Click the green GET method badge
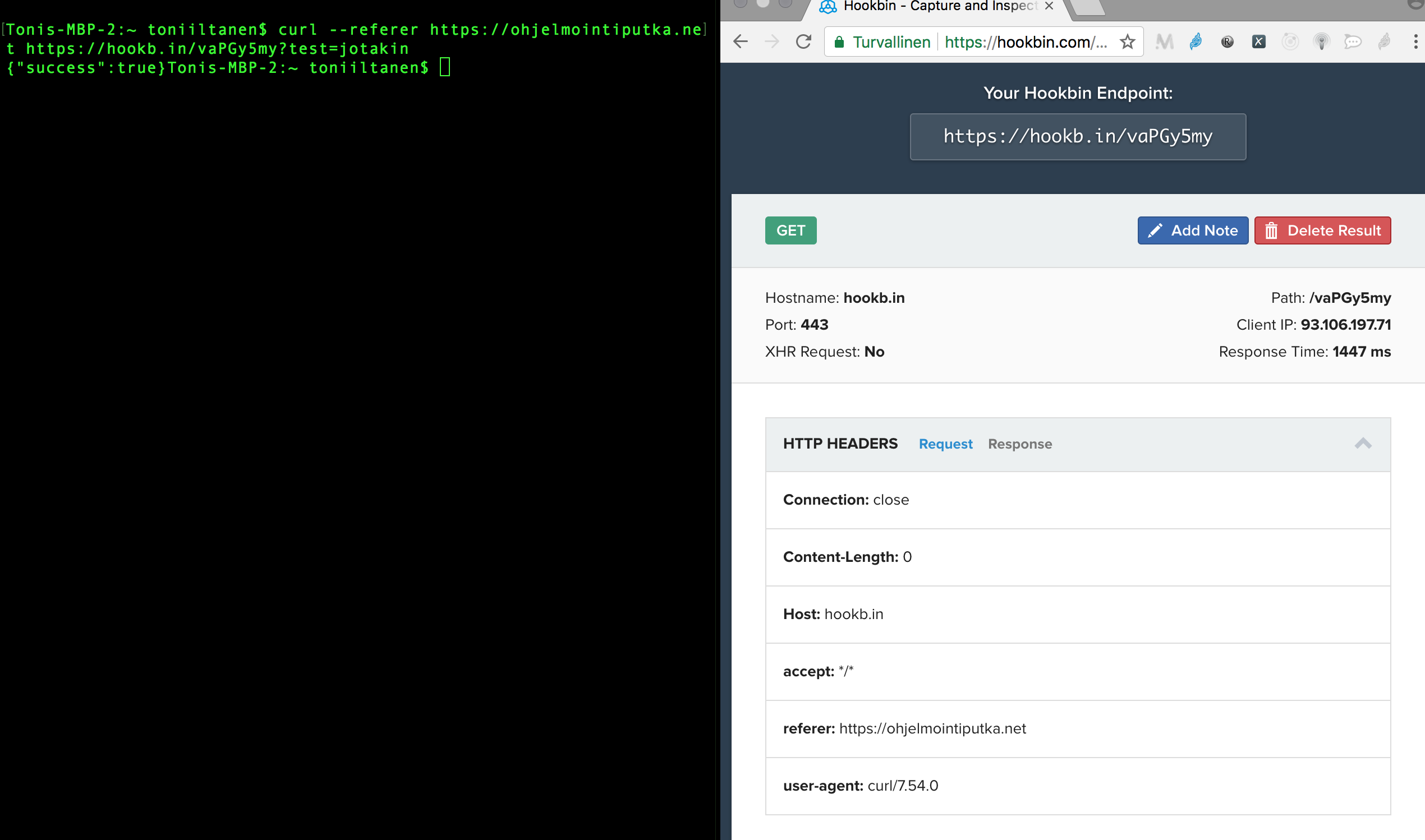This screenshot has width=1425, height=840. pos(790,230)
